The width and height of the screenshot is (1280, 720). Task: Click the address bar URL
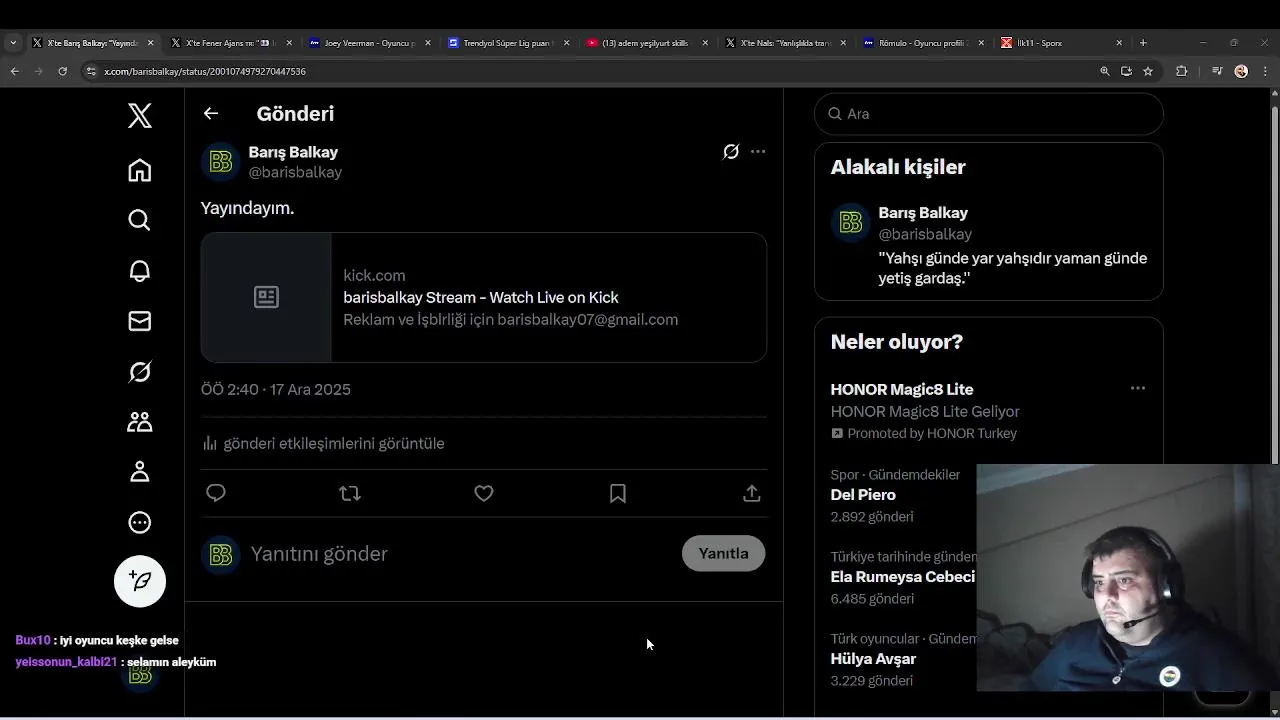click(x=205, y=72)
